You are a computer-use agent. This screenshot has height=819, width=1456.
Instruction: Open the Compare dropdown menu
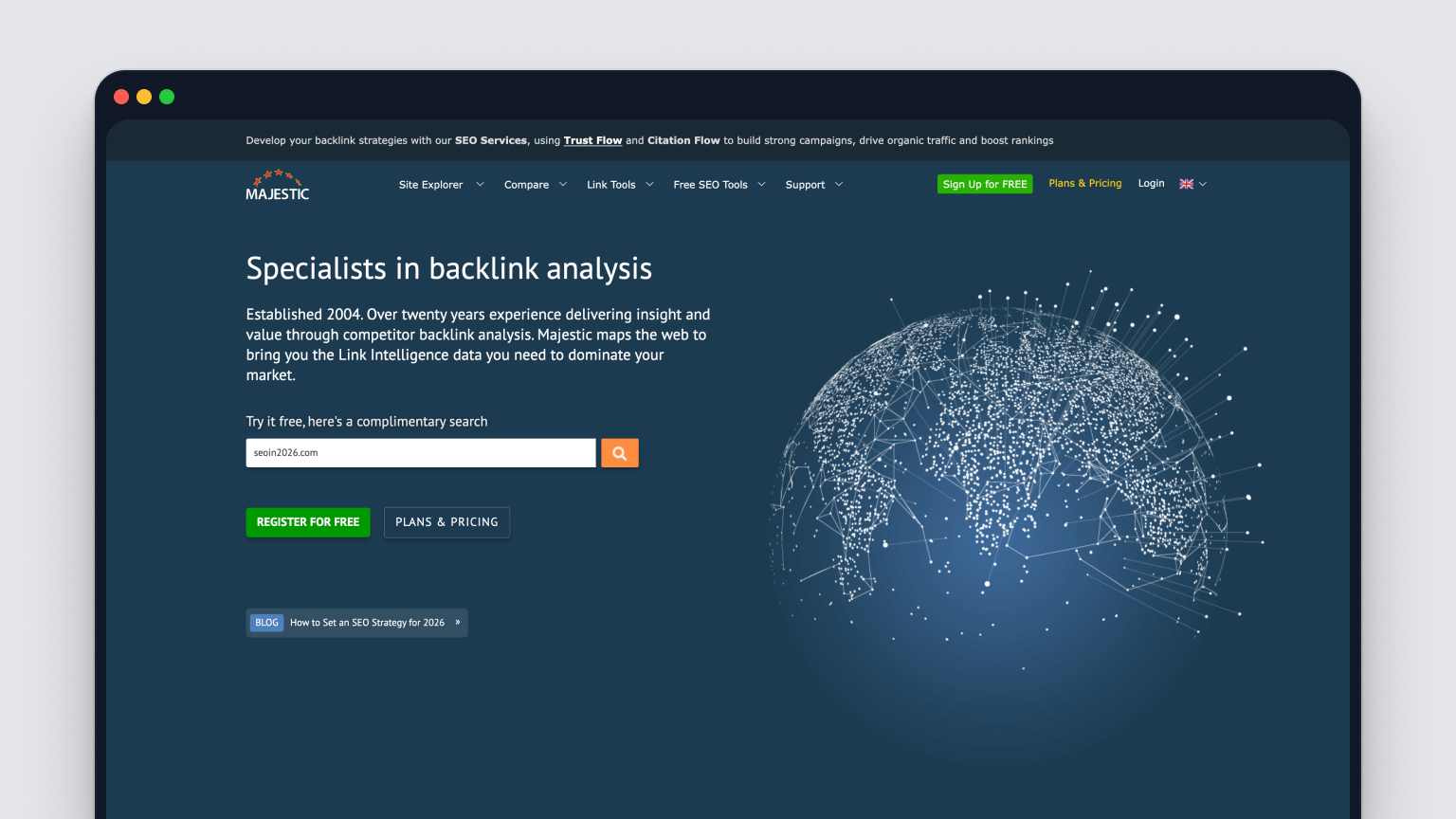pyautogui.click(x=534, y=184)
